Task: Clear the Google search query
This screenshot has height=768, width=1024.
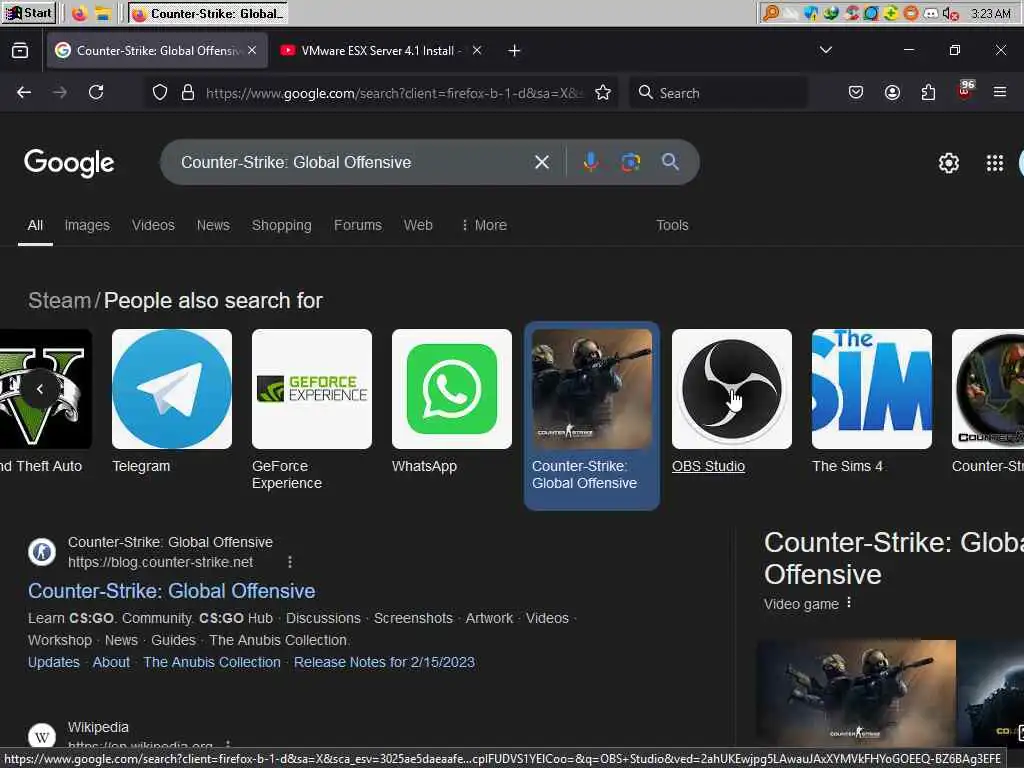Action: point(541,162)
